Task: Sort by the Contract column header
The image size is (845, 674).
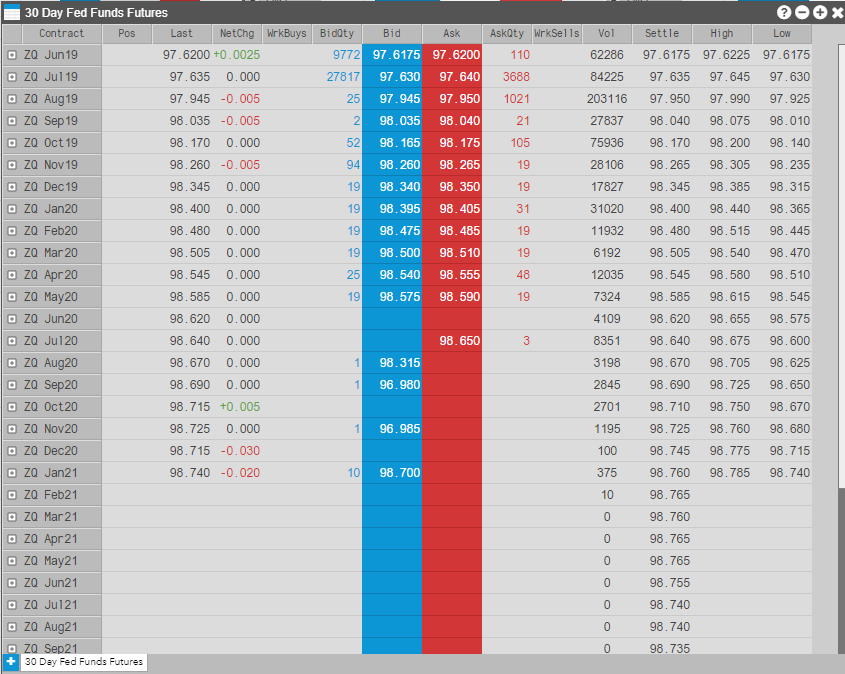Action: pos(61,33)
